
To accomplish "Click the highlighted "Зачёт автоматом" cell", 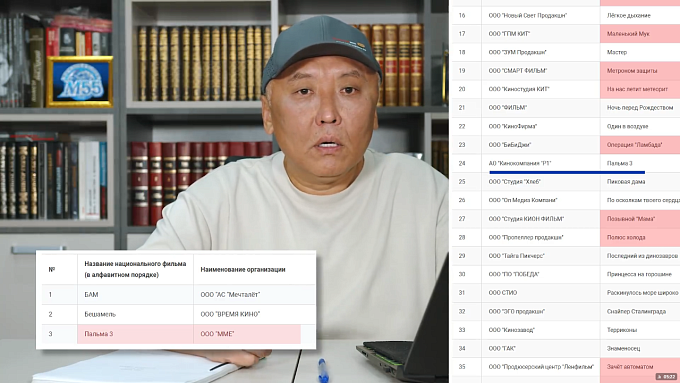I will 640,367.
